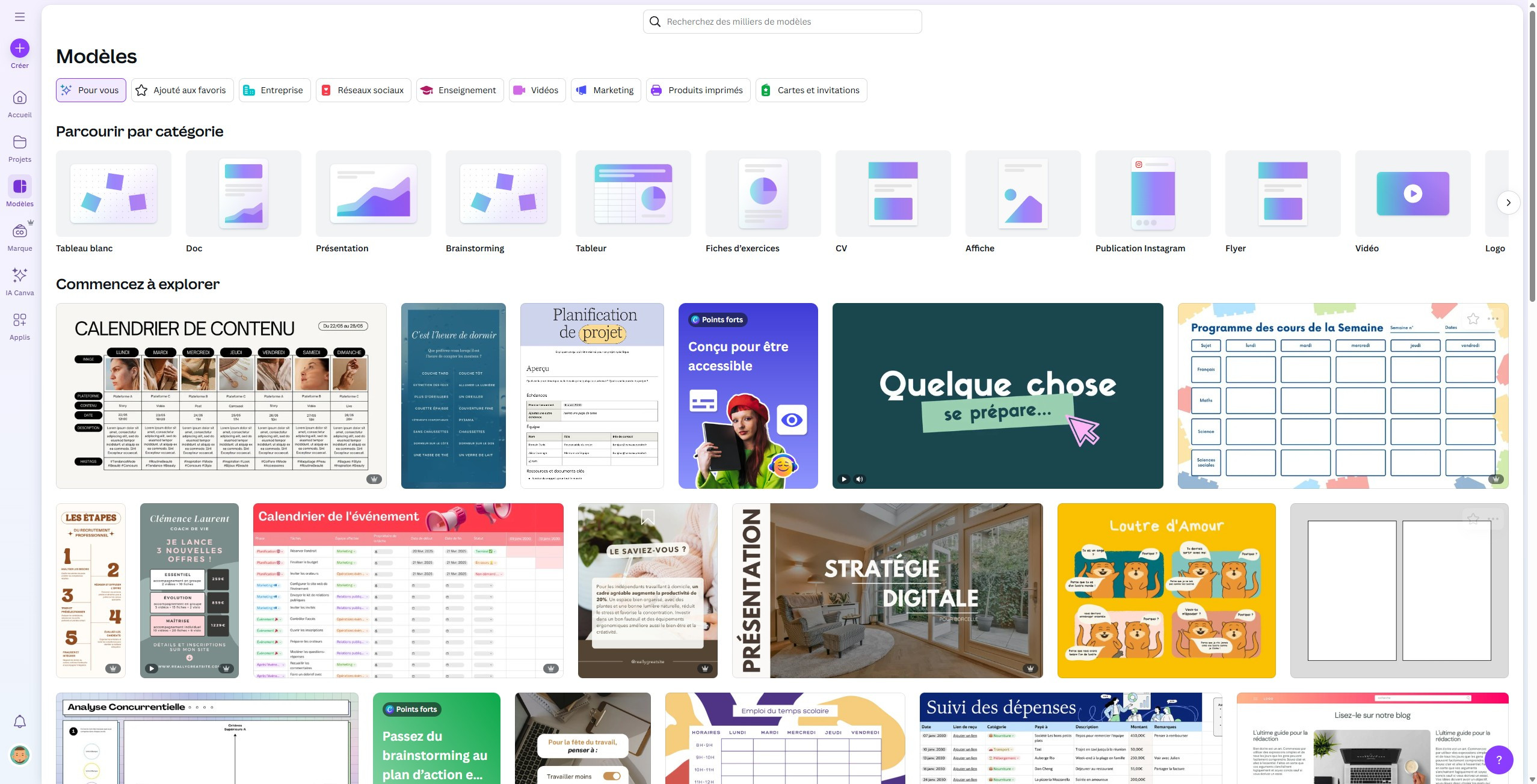Viewport: 1537px width, 784px height.
Task: Toggle the 'Travailler moins' switch
Action: 612,776
